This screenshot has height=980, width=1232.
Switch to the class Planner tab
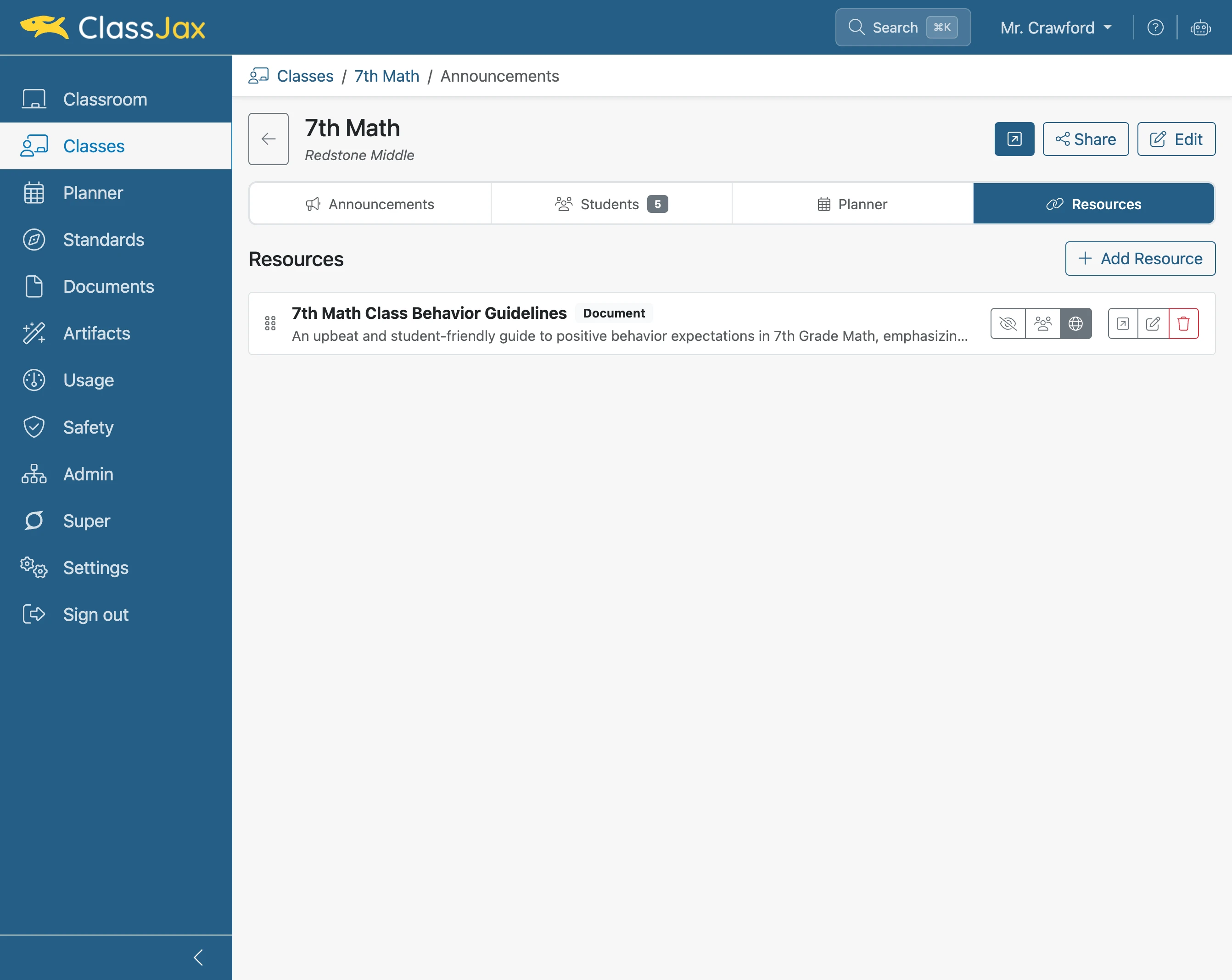coord(852,204)
